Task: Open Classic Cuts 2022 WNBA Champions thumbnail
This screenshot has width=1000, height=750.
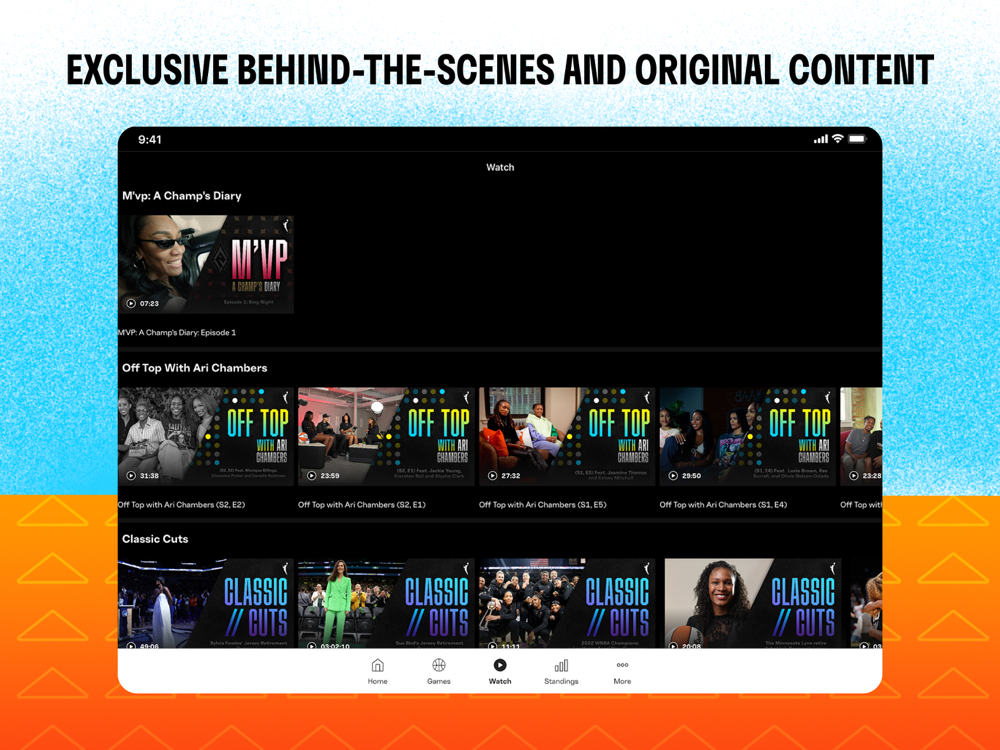Action: click(x=567, y=603)
